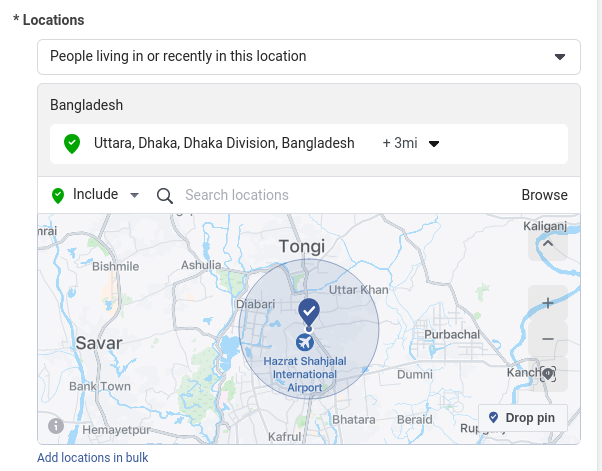The height and width of the screenshot is (471, 602).
Task: Click the map info icon
Action: (56, 426)
